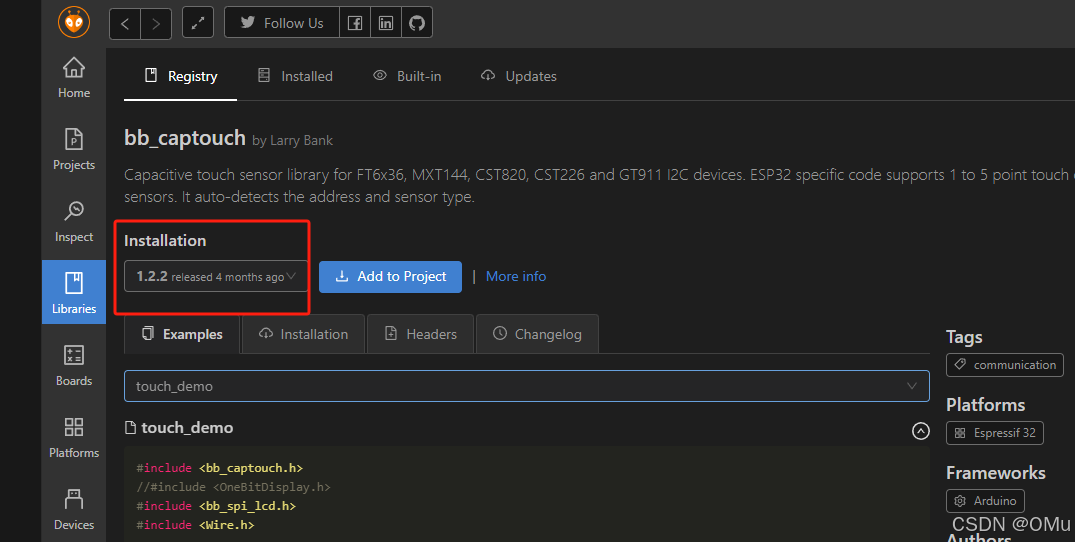Open the 1.2.2 version dropdown
The width and height of the screenshot is (1075, 542).
(216, 276)
